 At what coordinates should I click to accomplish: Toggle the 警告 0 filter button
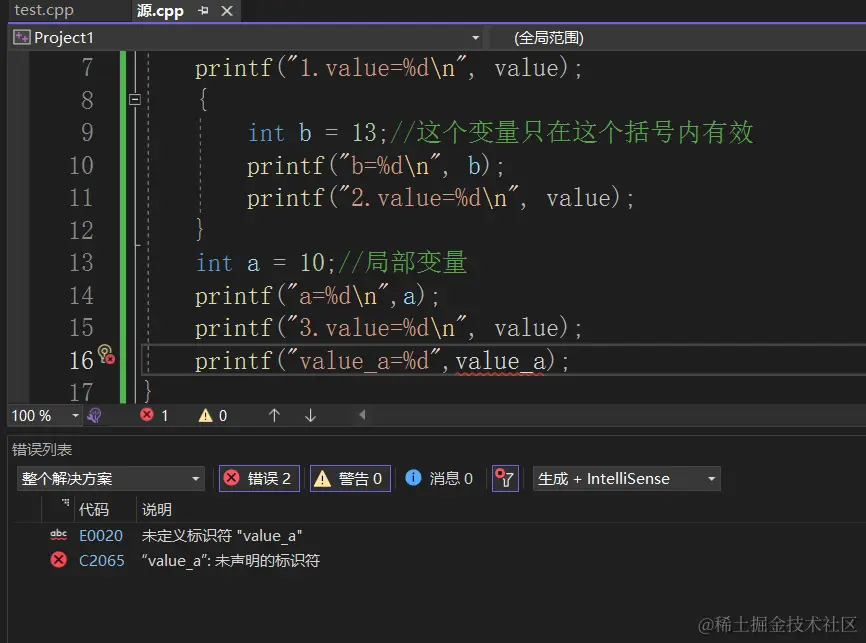(350, 478)
